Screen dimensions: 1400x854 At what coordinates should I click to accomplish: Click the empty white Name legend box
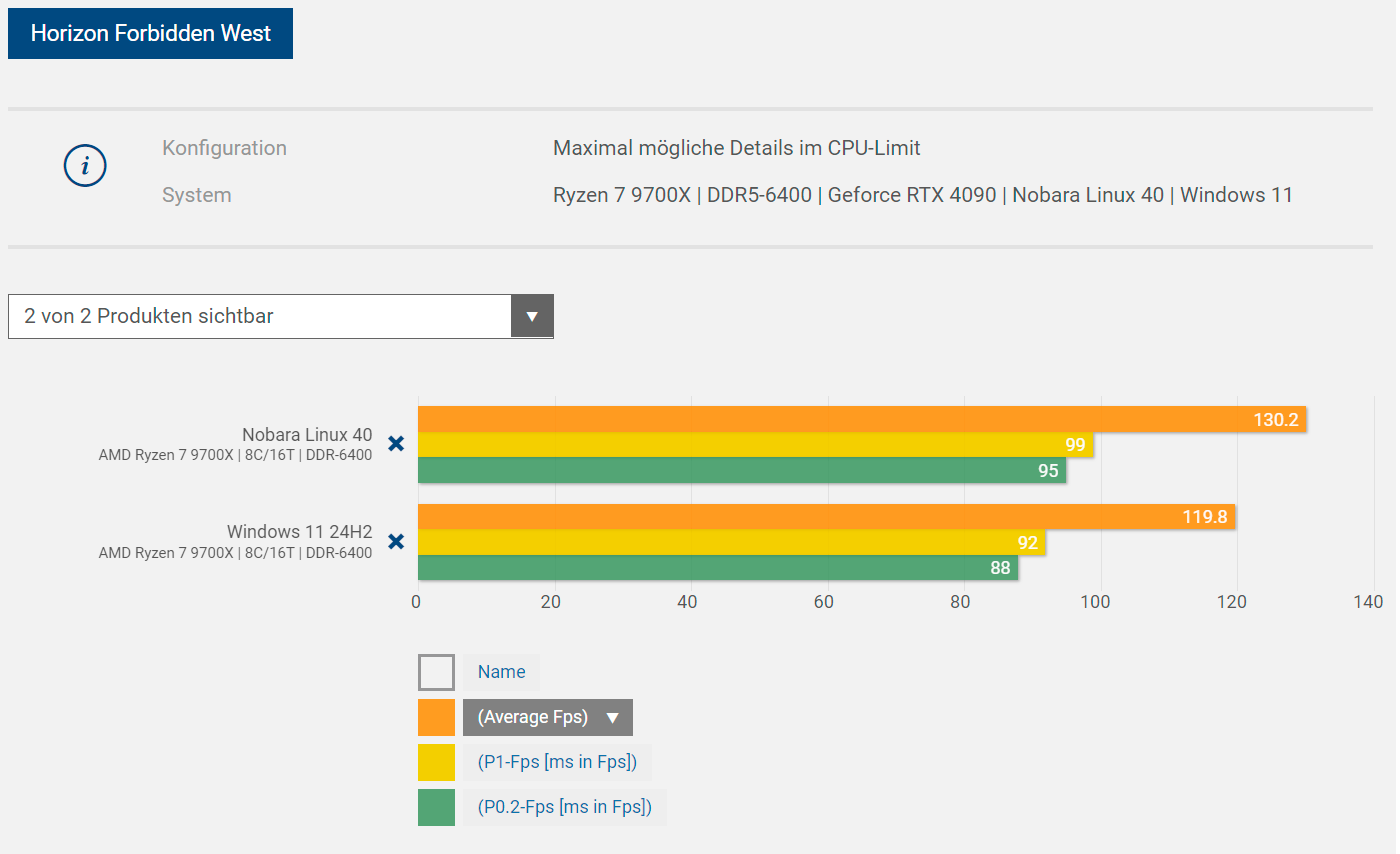(x=436, y=672)
